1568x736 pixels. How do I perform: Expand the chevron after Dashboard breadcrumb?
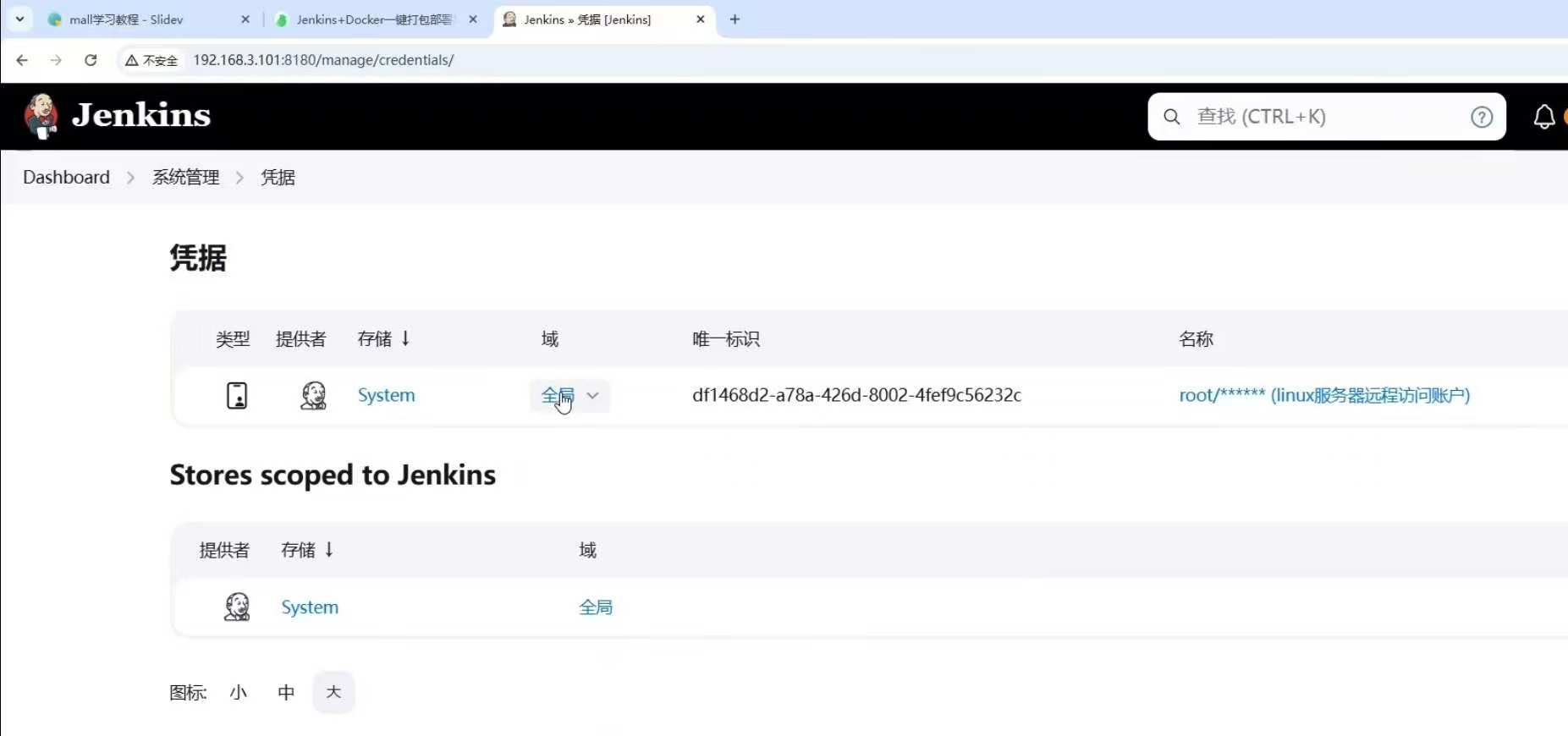130,178
